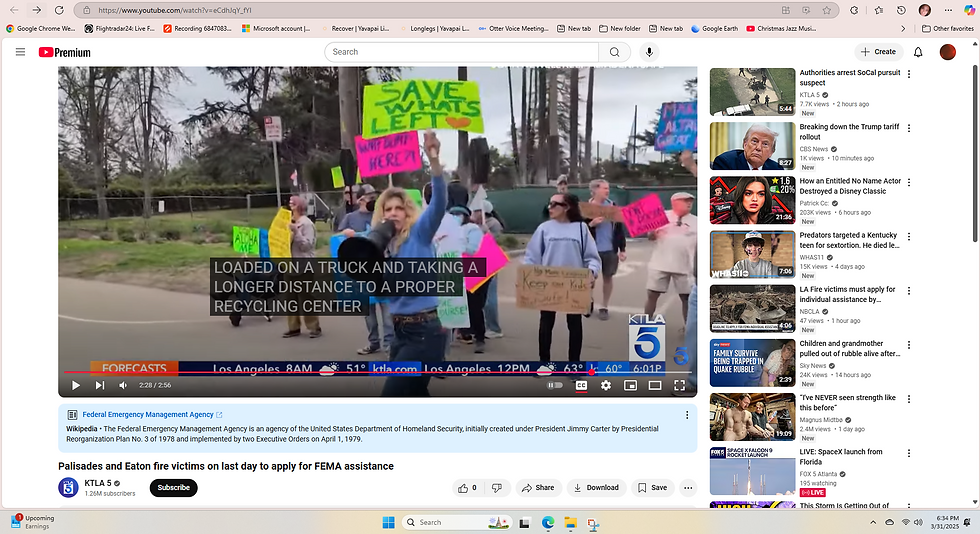Image resolution: width=980 pixels, height=534 pixels.
Task: Open YouTube hamburger guide menu
Action: [20, 52]
